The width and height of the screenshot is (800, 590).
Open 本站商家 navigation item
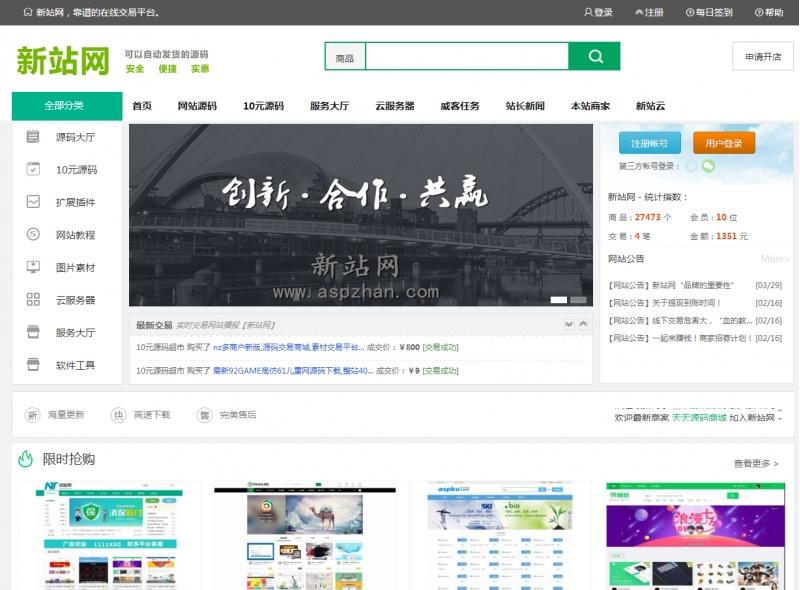(590, 106)
